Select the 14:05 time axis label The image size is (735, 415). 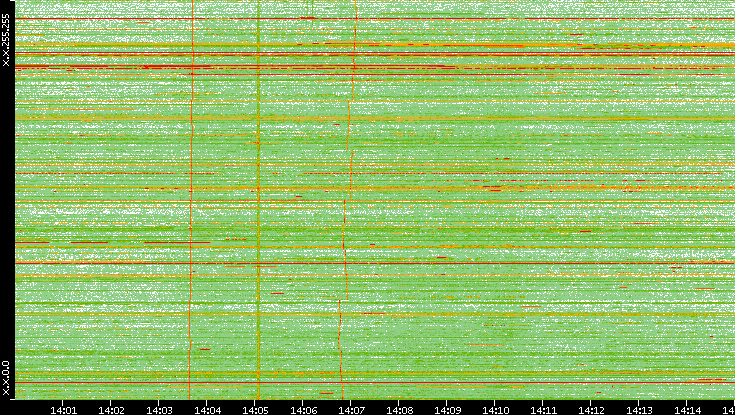point(255,410)
